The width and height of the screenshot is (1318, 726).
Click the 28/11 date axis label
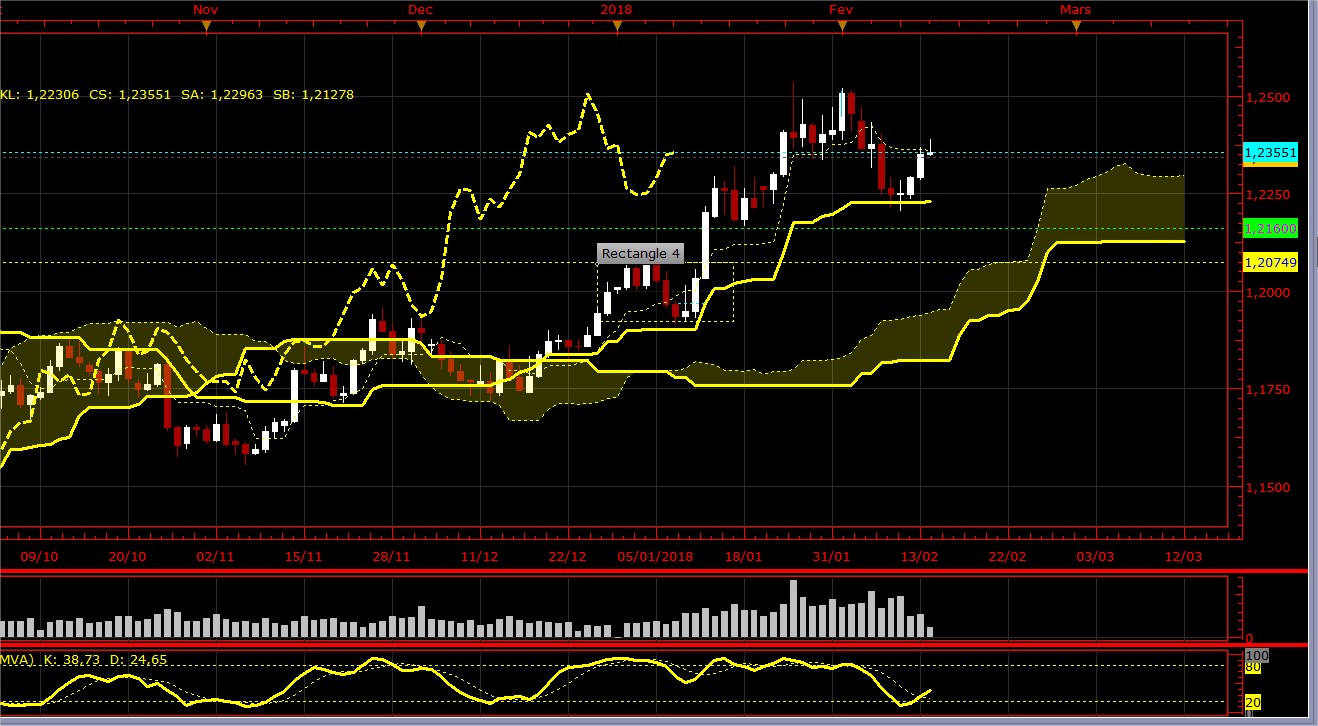point(391,556)
